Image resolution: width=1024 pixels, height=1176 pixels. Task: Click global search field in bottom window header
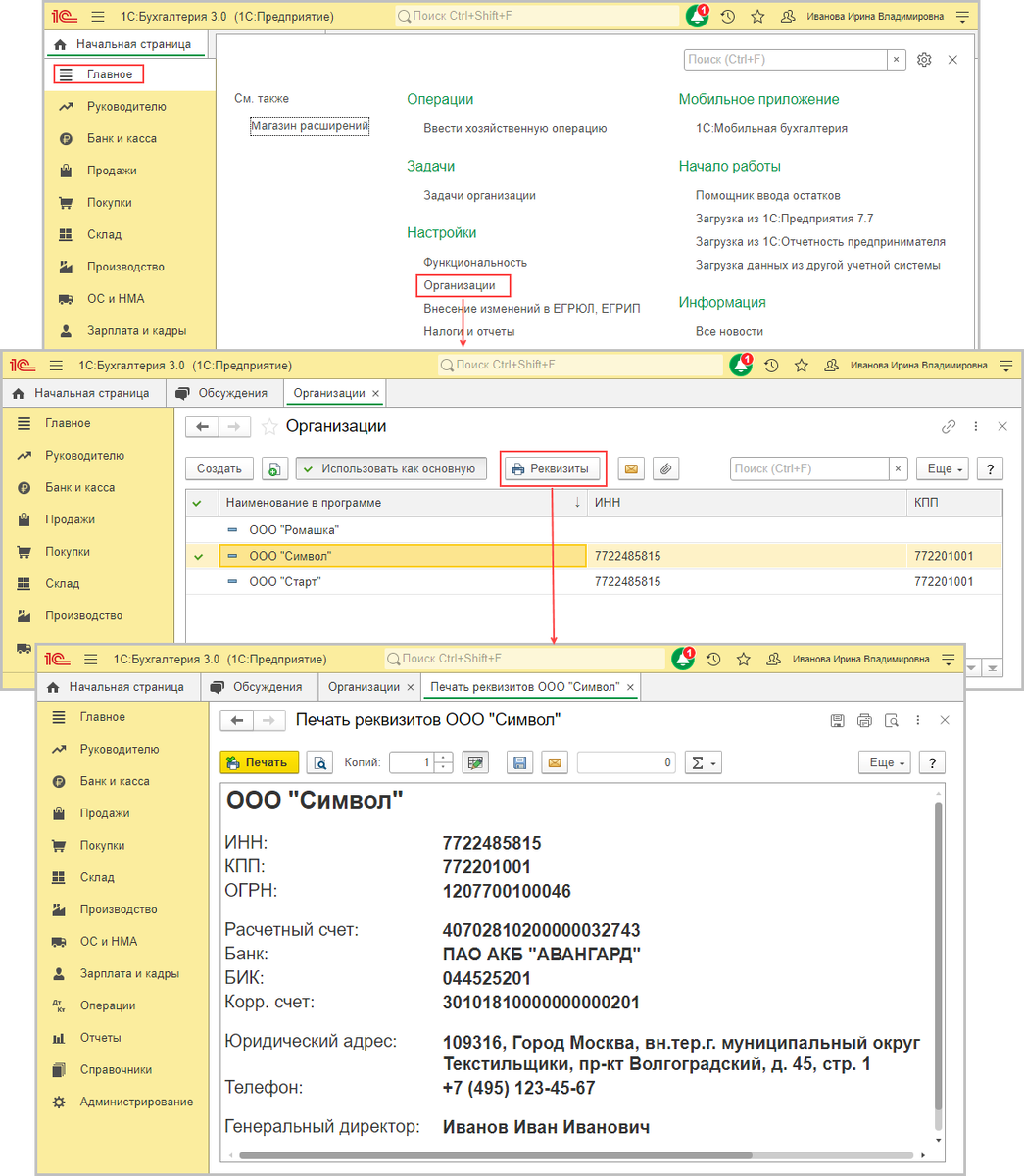(x=524, y=659)
